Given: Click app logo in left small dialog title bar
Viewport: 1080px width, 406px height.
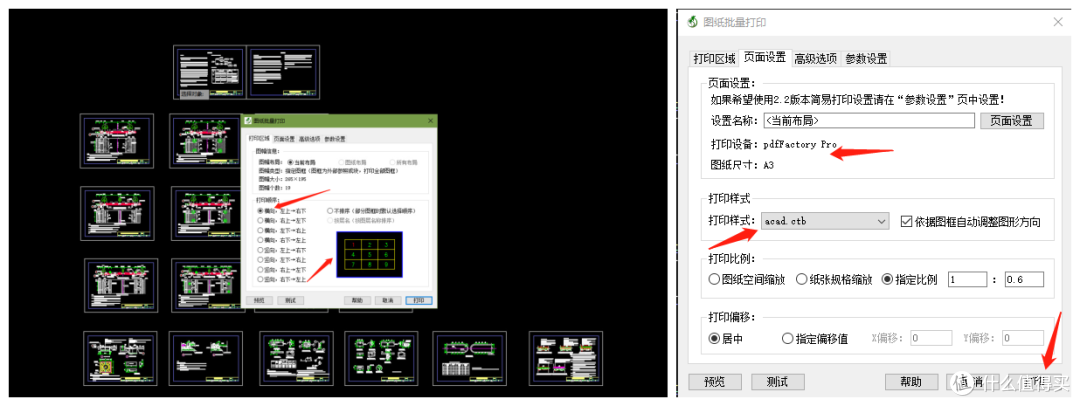Looking at the screenshot, I should (248, 121).
